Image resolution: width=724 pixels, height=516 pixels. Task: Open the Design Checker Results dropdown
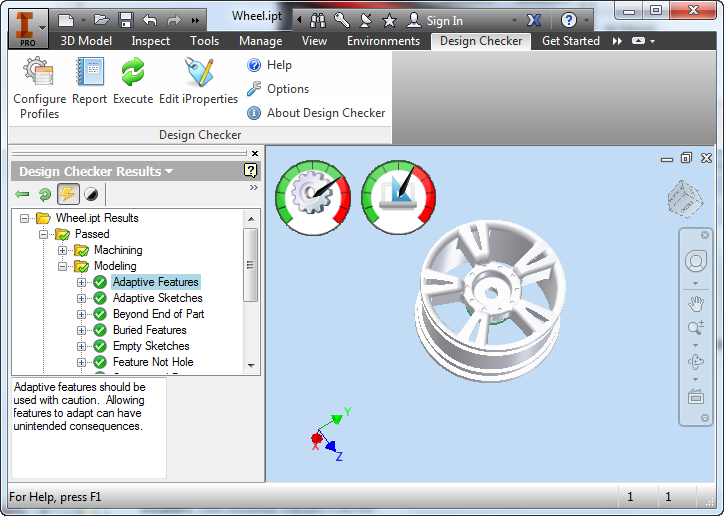(169, 171)
